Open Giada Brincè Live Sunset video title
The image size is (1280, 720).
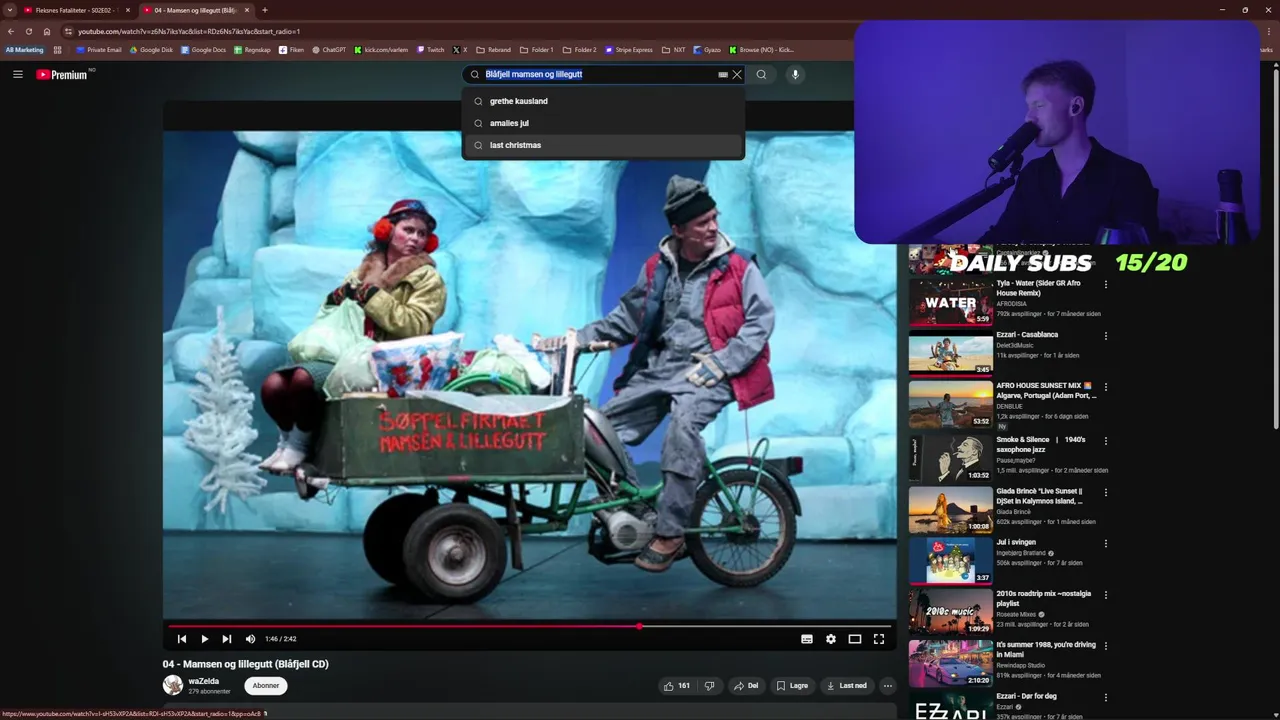[1040, 496]
